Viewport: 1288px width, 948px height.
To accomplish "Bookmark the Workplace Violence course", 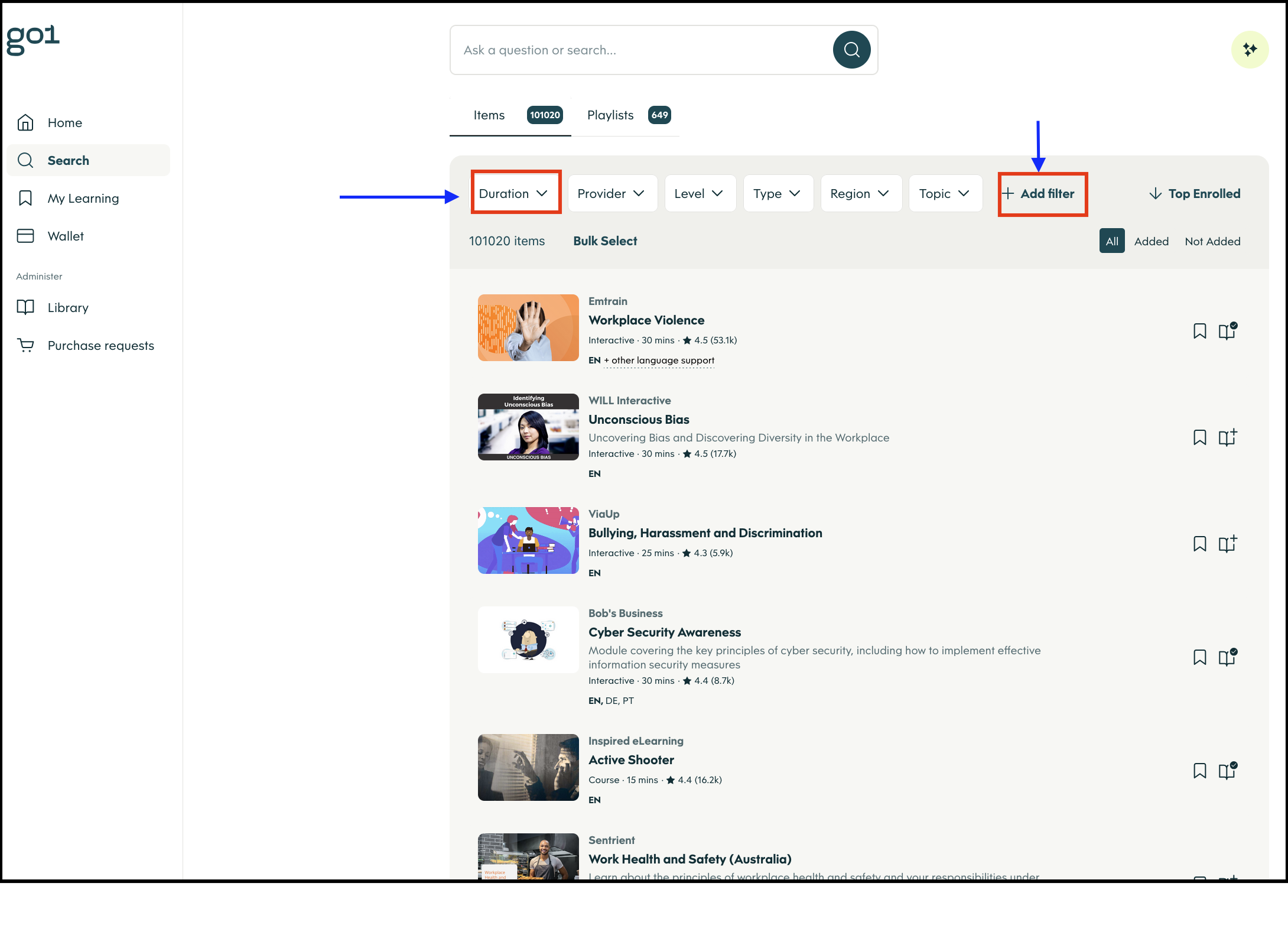I will (x=1199, y=331).
